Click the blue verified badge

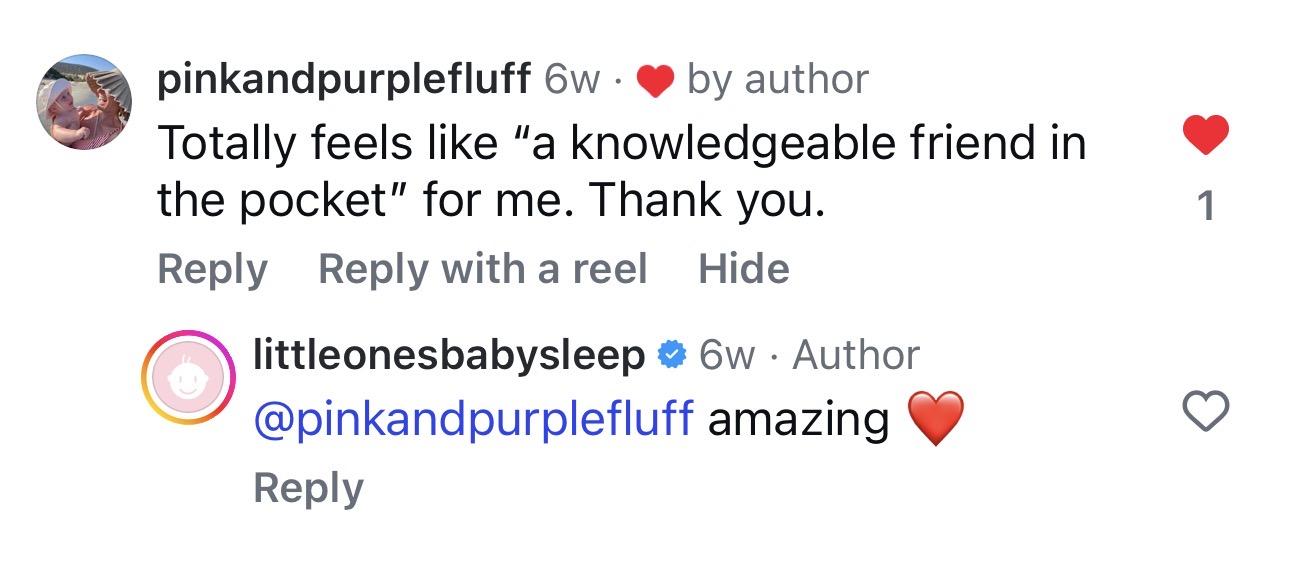point(670,355)
